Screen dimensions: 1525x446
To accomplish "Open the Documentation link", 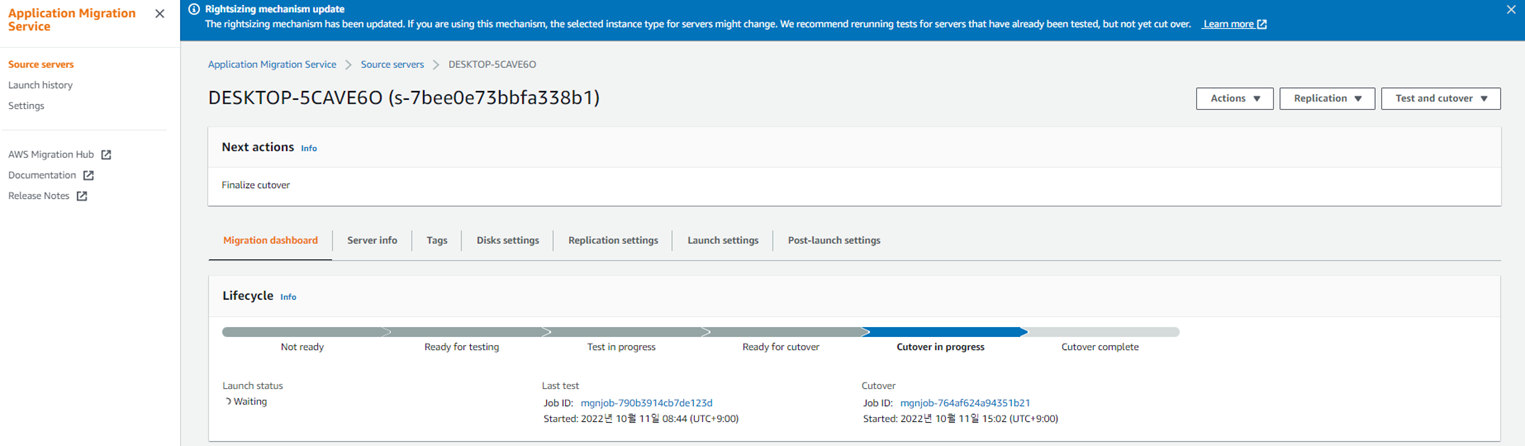I will click(42, 175).
